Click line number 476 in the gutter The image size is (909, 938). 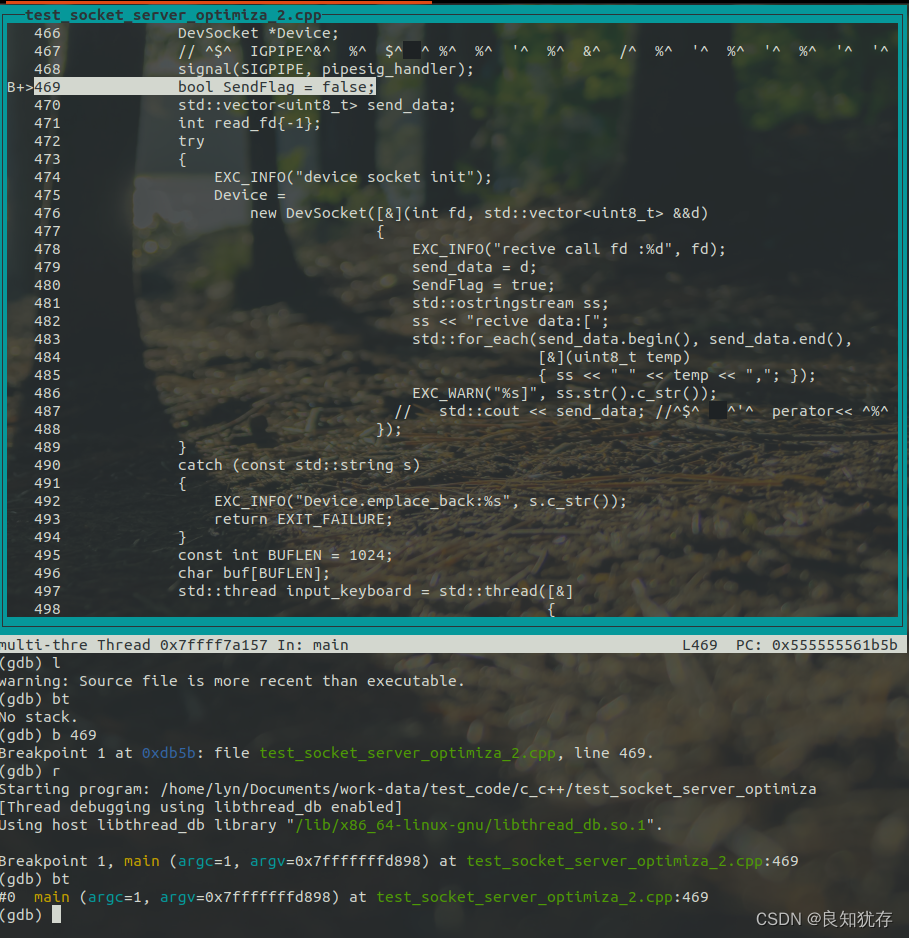pyautogui.click(x=47, y=213)
